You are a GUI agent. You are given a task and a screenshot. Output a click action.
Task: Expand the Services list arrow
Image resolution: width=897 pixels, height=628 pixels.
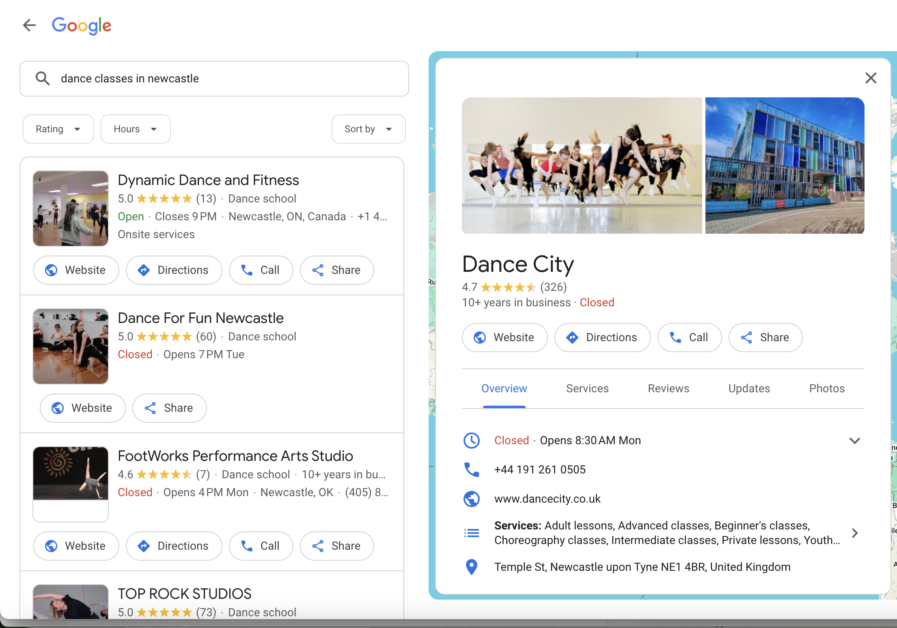pos(855,533)
